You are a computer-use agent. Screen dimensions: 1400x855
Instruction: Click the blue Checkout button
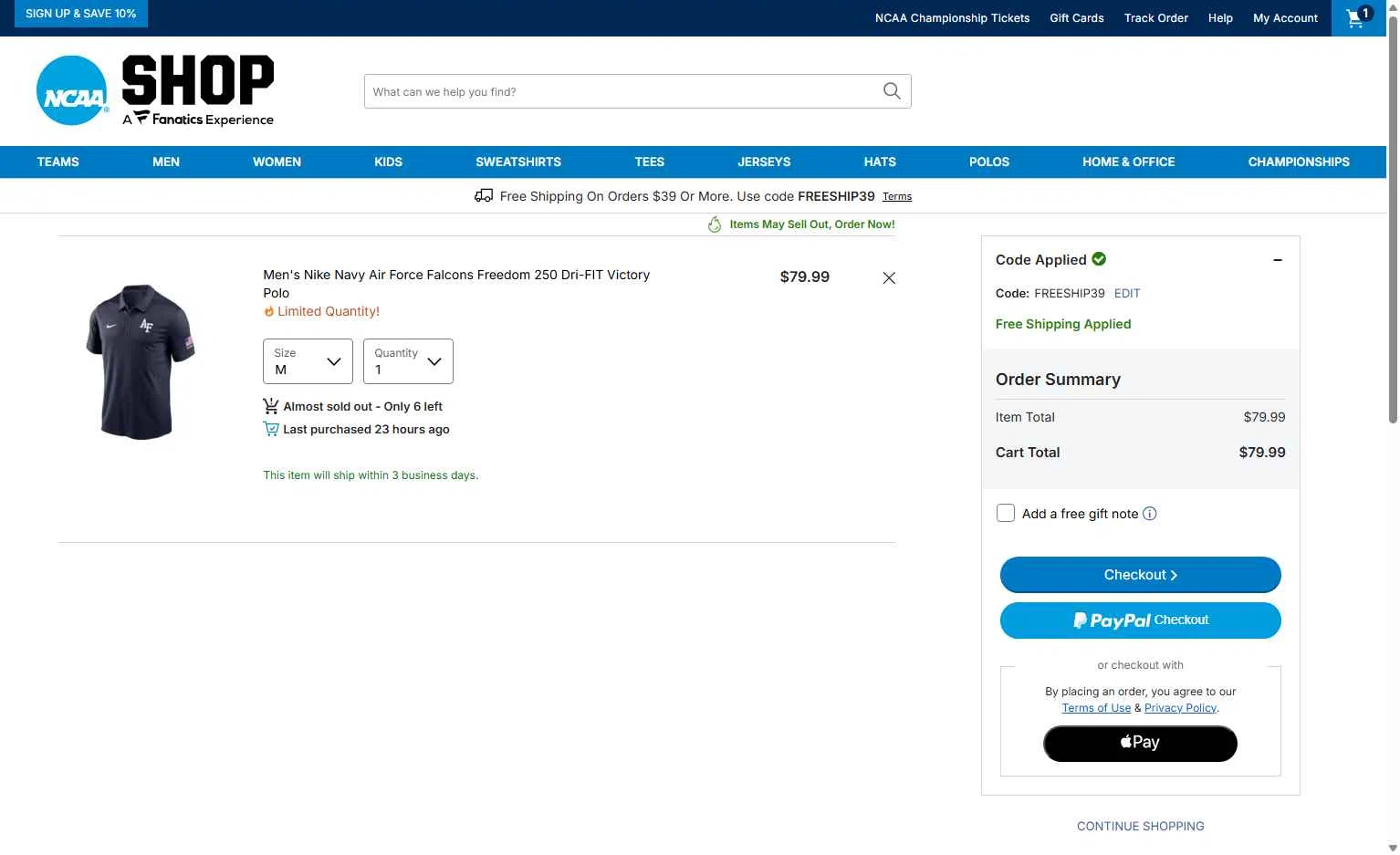pos(1141,575)
